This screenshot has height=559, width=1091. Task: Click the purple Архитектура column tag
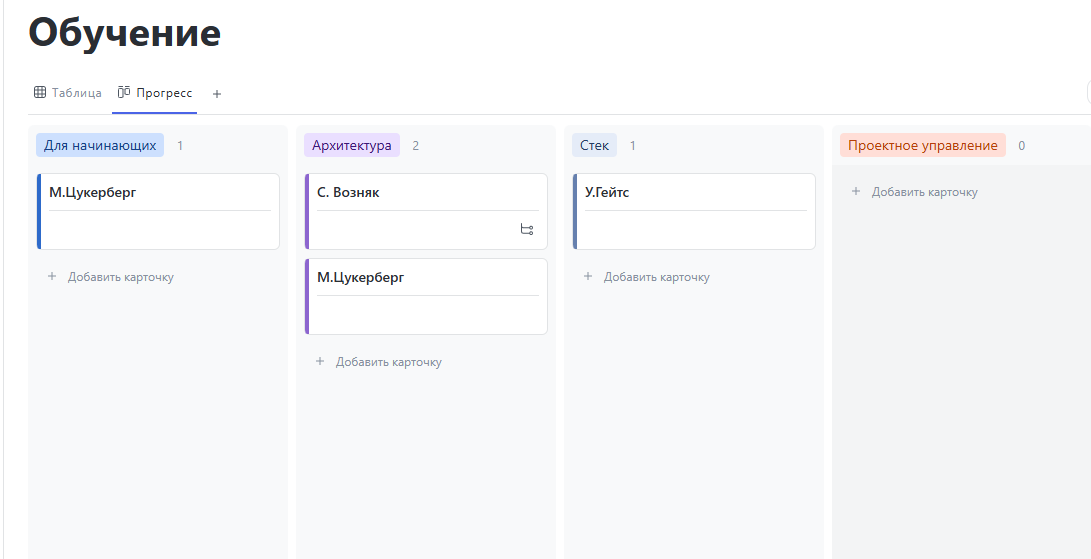coord(352,146)
